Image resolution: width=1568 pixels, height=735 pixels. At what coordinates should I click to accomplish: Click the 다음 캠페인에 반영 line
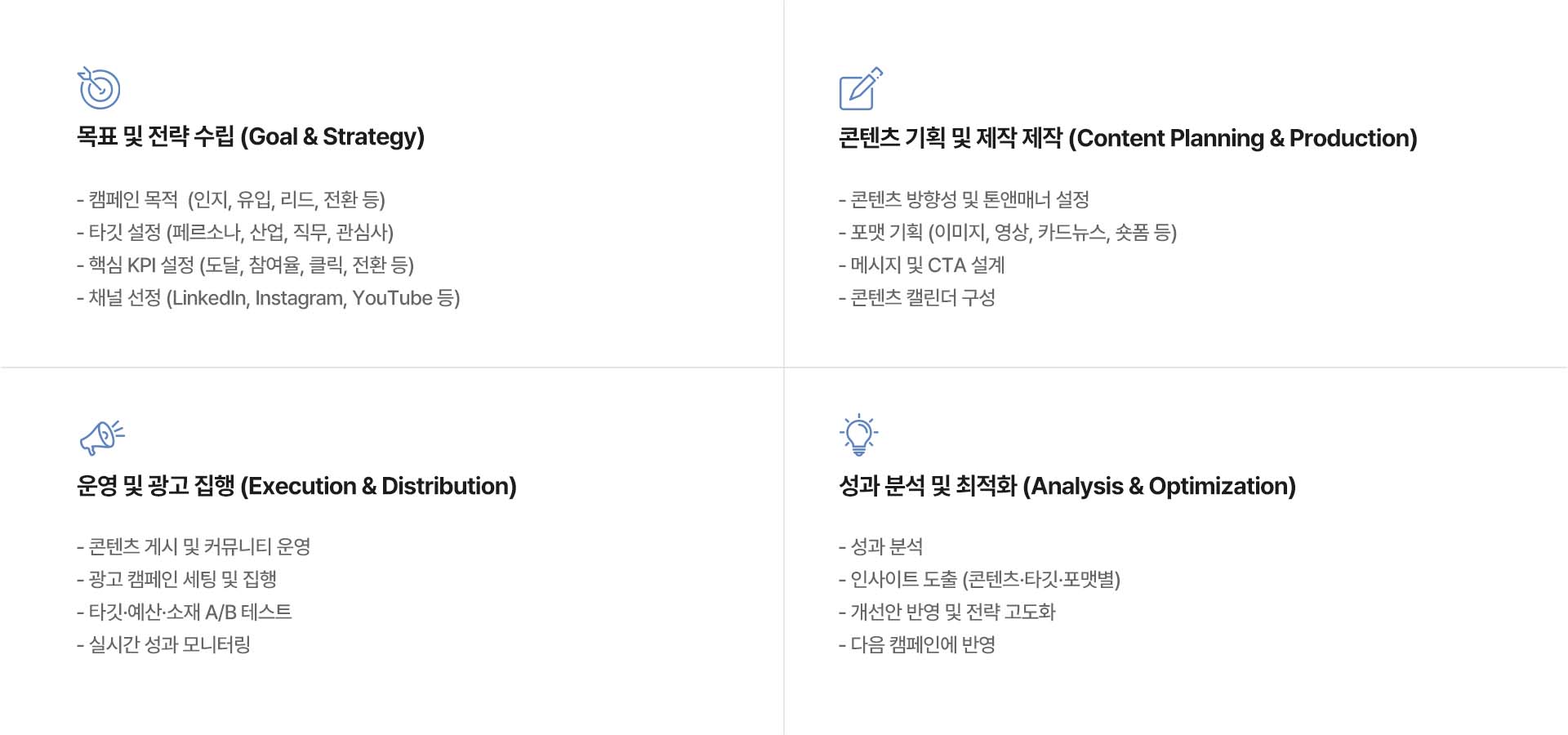917,645
